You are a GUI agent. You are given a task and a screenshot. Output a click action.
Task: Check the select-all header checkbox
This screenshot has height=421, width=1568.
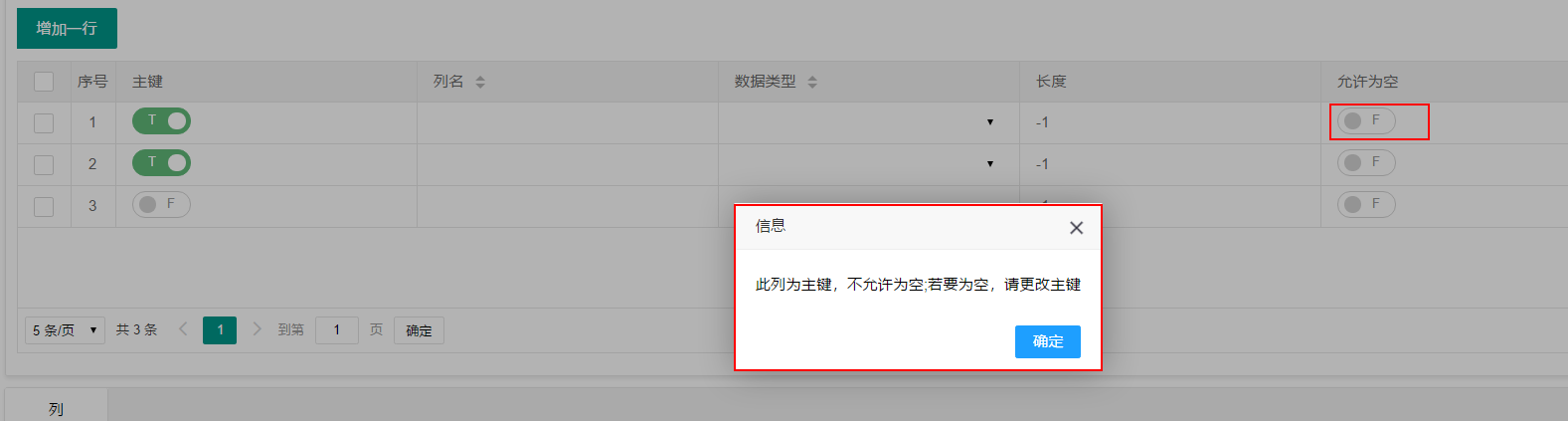click(x=44, y=82)
